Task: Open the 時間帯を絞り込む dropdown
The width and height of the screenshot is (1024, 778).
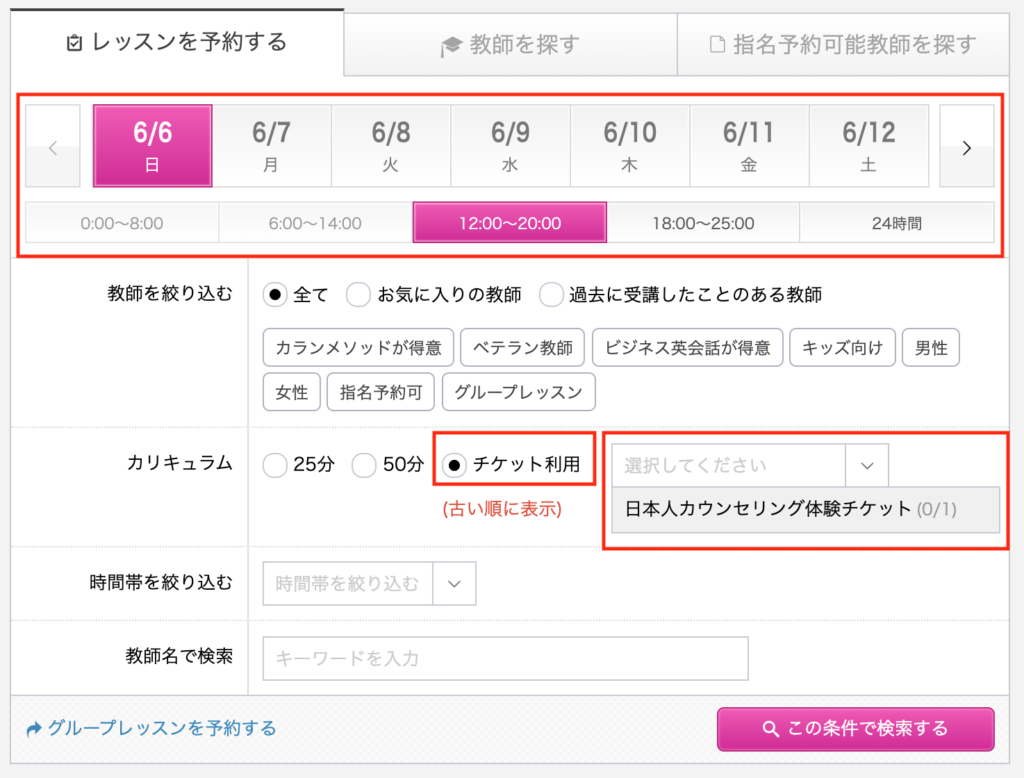Action: click(369, 583)
